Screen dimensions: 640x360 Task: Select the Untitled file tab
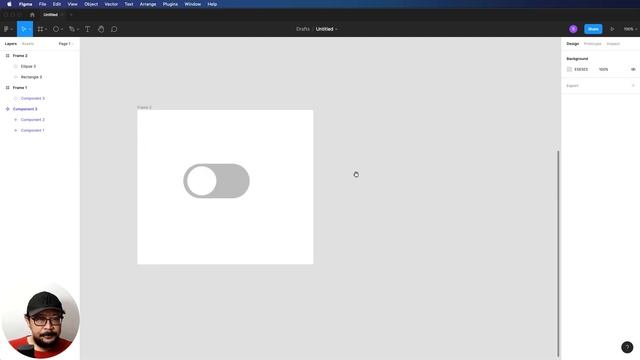[x=51, y=15]
